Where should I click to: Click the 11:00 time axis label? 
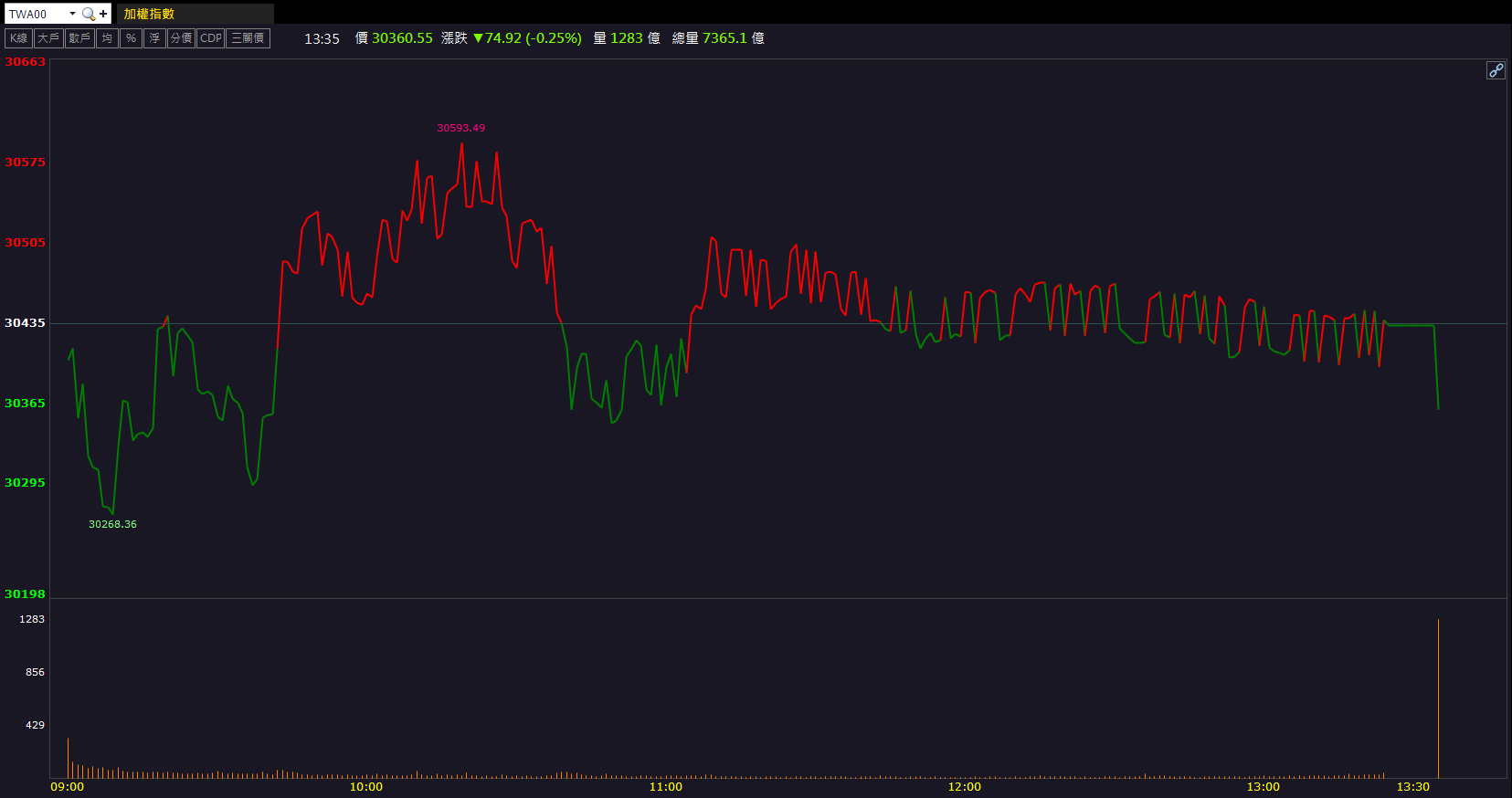[x=665, y=786]
